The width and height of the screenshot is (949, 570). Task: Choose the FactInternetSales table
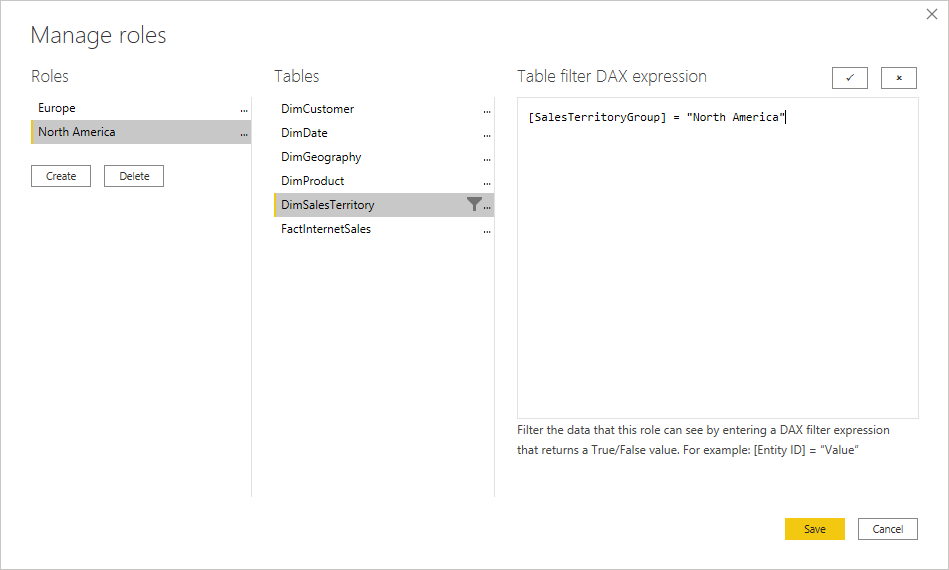tap(326, 229)
